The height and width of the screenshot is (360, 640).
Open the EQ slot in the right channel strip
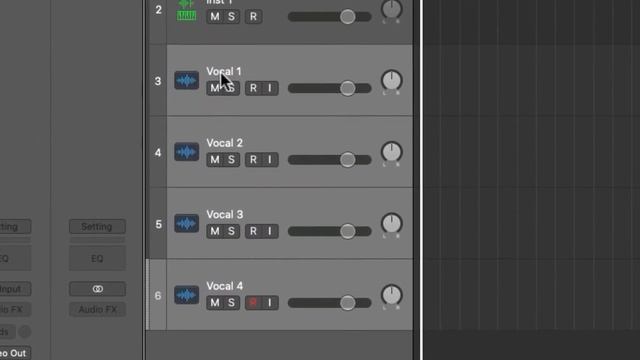(97, 258)
